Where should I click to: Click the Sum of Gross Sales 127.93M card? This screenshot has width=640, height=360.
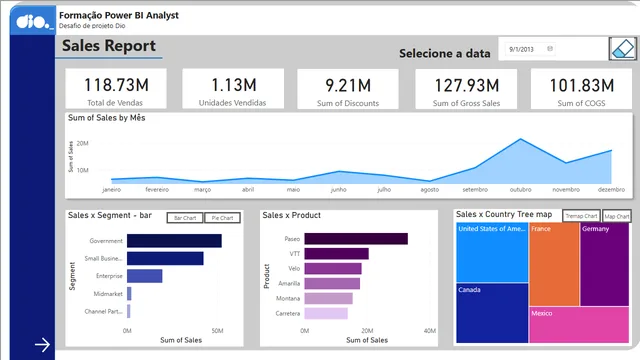(x=466, y=89)
